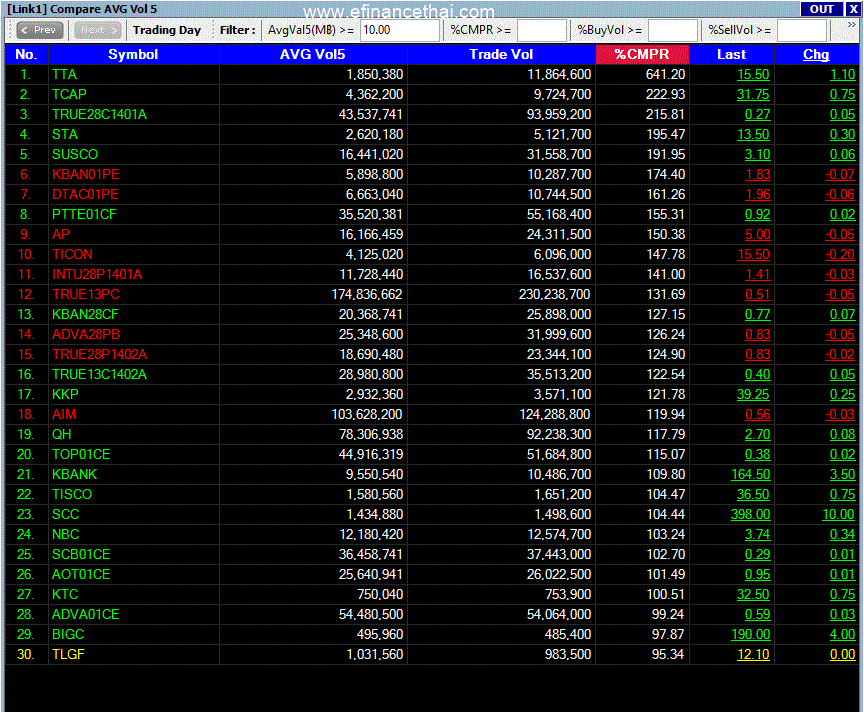Select the TTA symbol row

(x=432, y=74)
